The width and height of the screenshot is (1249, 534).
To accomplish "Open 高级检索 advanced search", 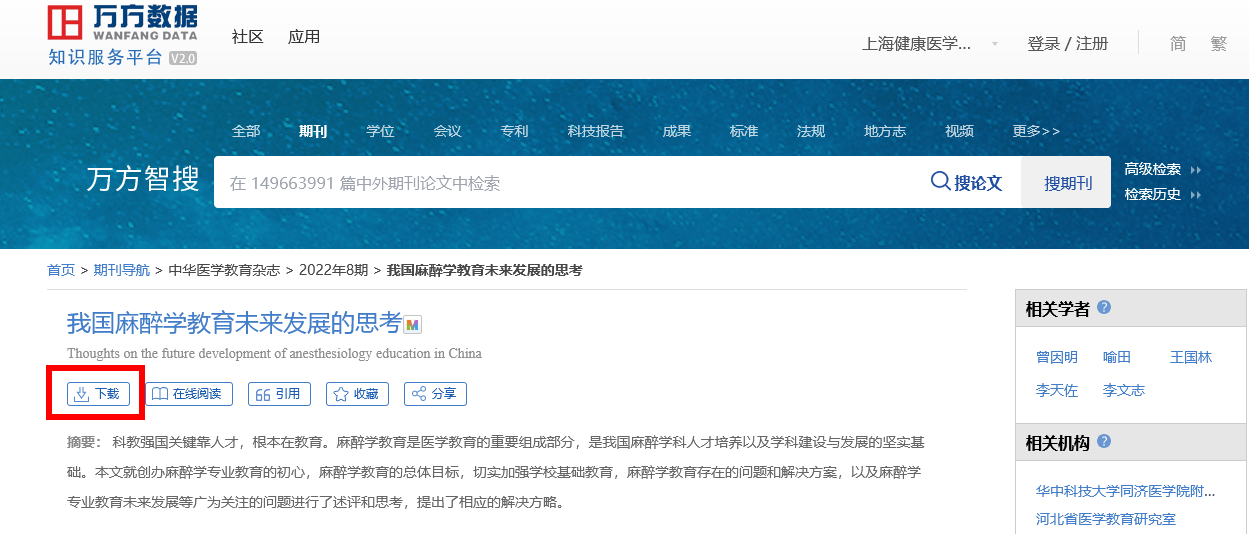I will (x=1153, y=169).
